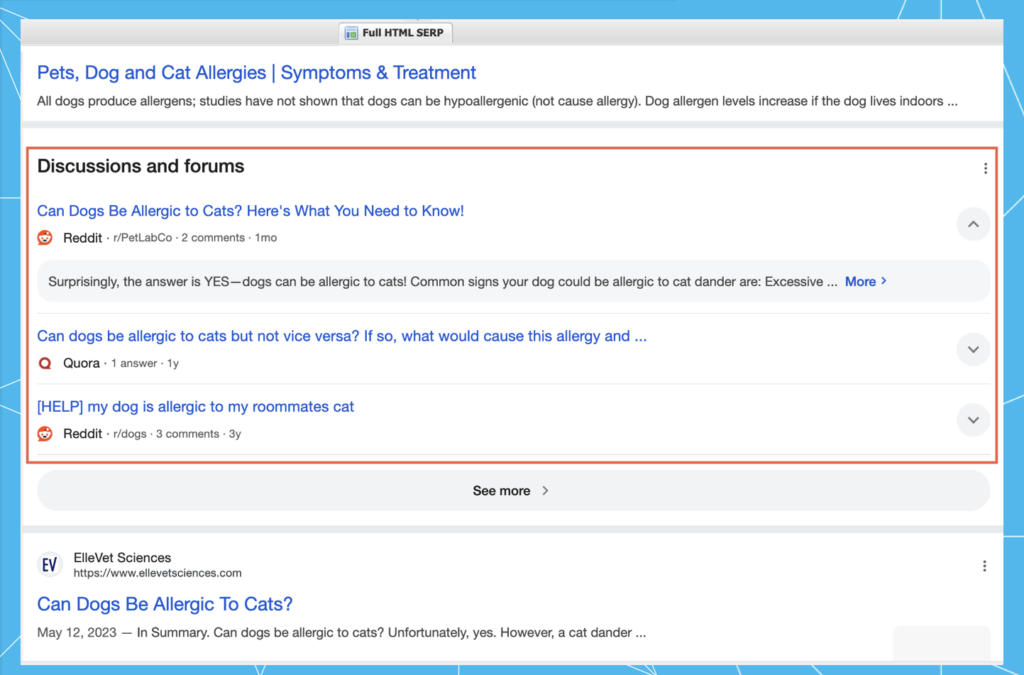Open the HELP my dog is allergic thread
The height and width of the screenshot is (675, 1024).
(x=195, y=406)
